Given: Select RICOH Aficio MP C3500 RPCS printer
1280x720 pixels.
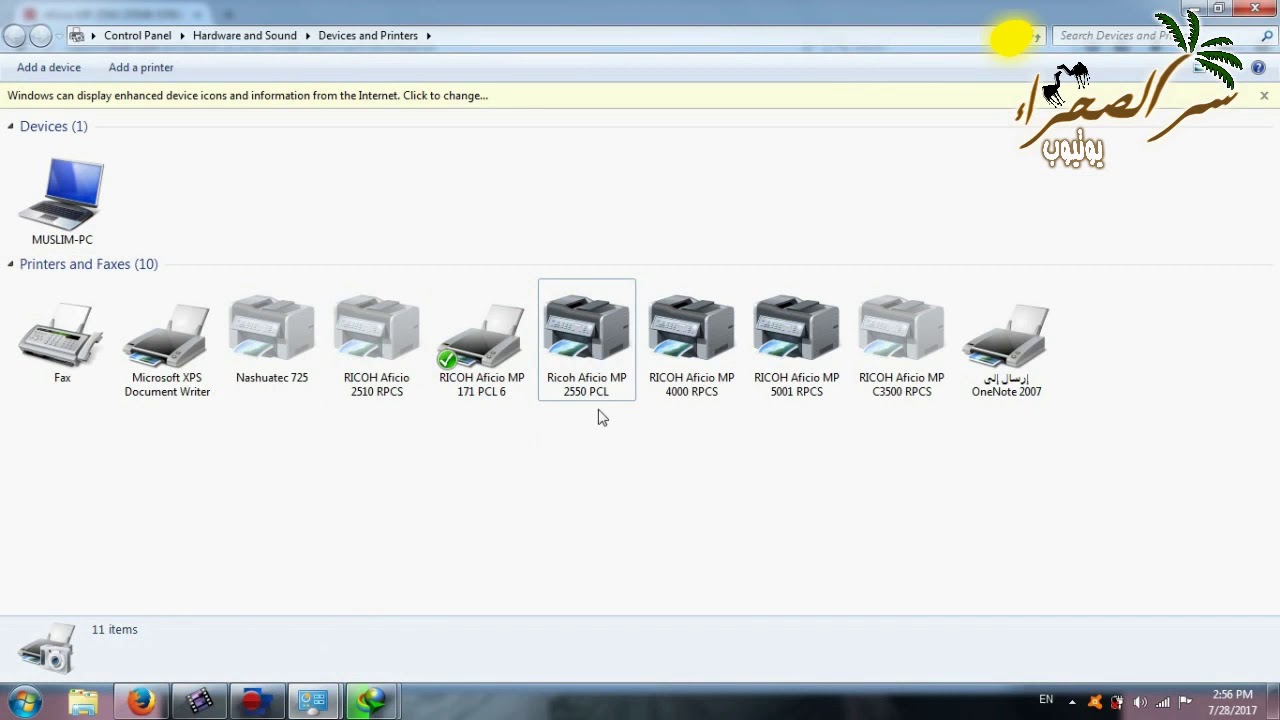Looking at the screenshot, I should coord(901,330).
